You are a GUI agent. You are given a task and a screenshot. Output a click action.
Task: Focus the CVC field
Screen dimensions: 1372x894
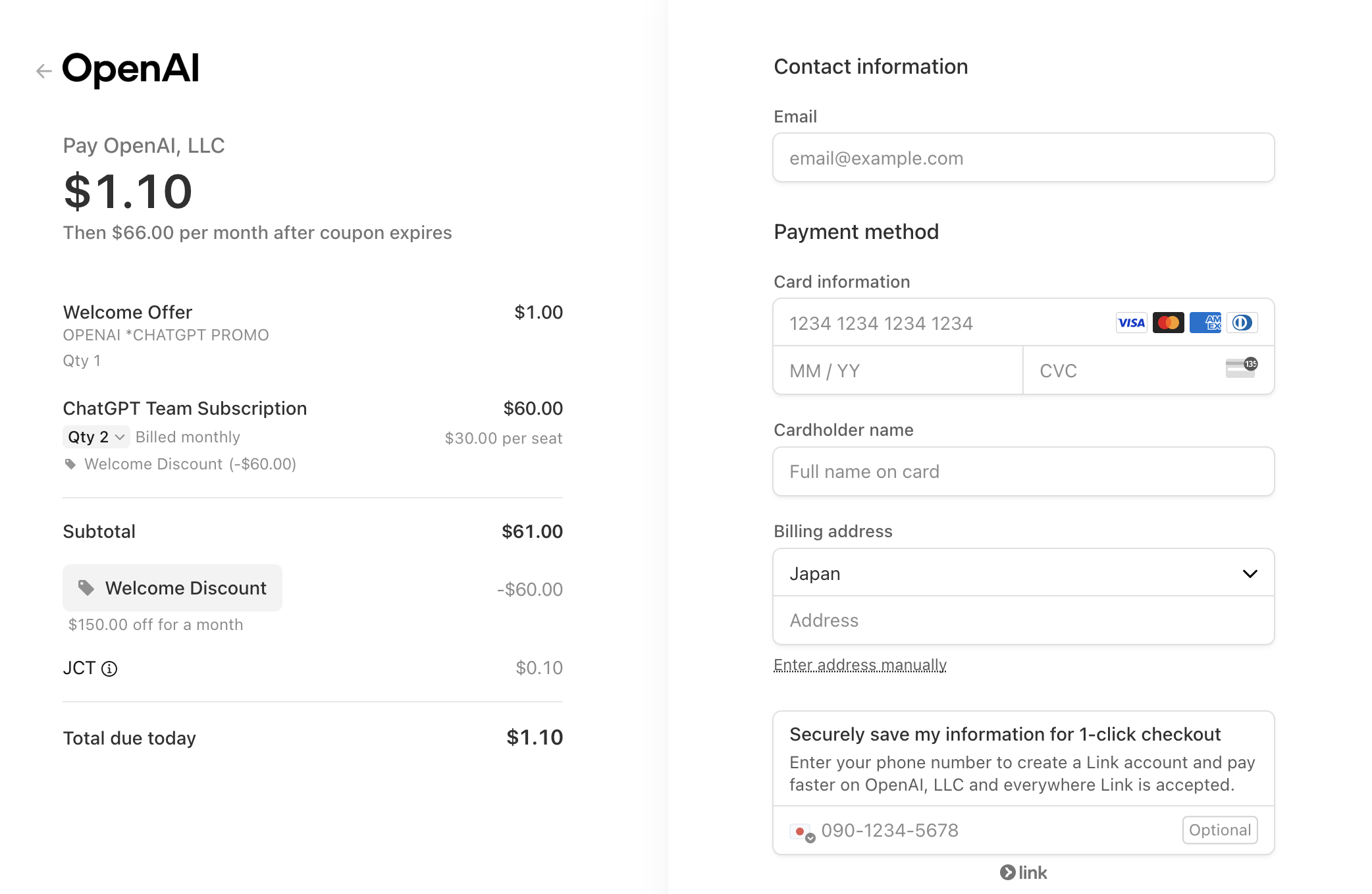pyautogui.click(x=1149, y=371)
